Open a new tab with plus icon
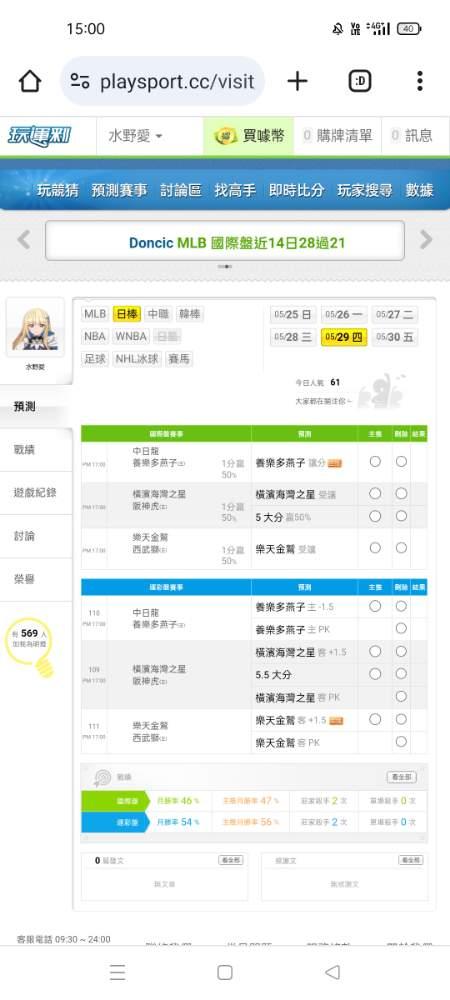450x1000 pixels. coord(297,81)
